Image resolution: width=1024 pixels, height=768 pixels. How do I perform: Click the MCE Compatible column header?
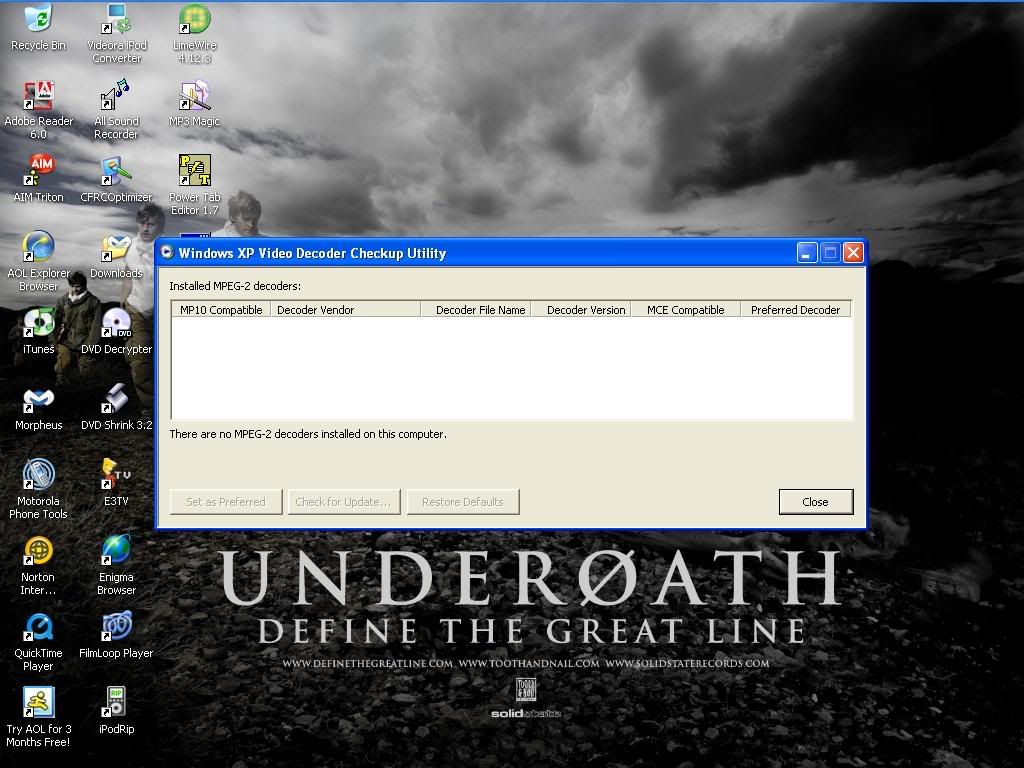click(686, 310)
